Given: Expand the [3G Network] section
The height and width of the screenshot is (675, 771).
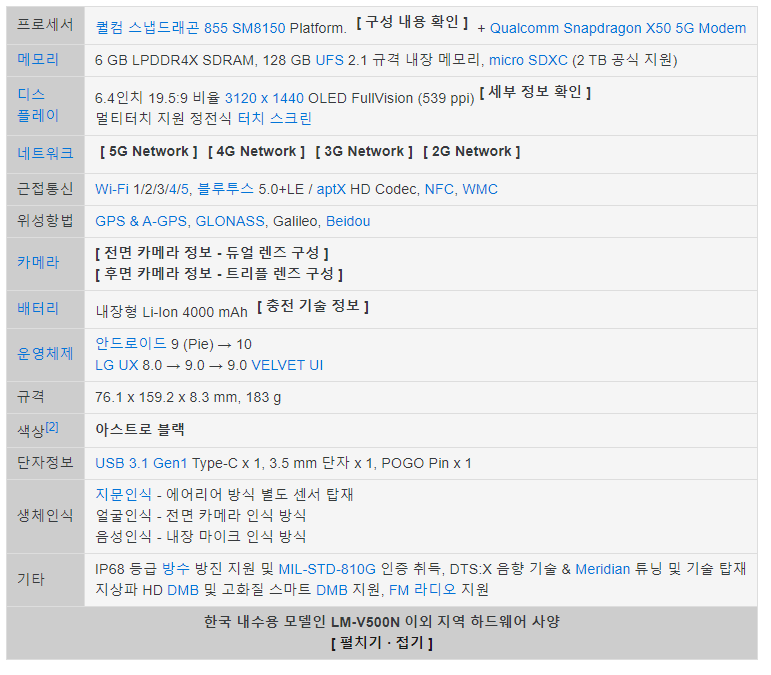Looking at the screenshot, I should point(364,151).
